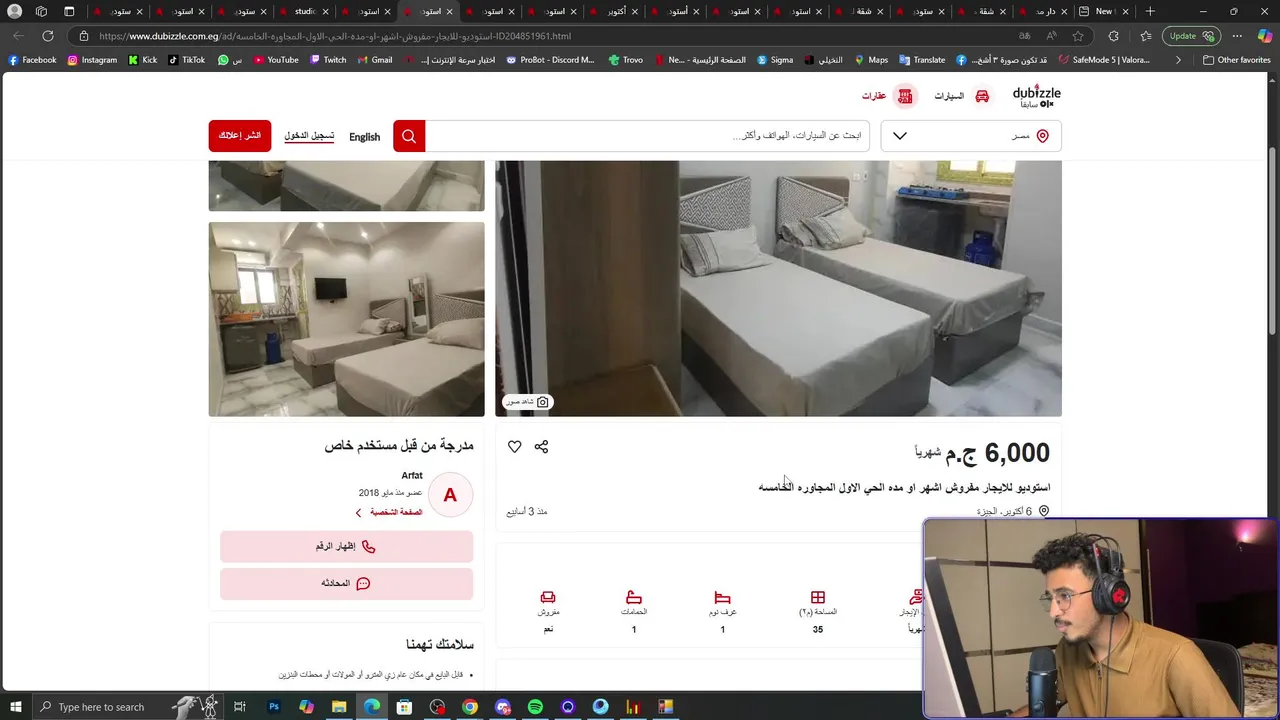Expand the hidden bookmarks overflow chevron
This screenshot has height=720, width=1280.
pyautogui.click(x=1178, y=60)
